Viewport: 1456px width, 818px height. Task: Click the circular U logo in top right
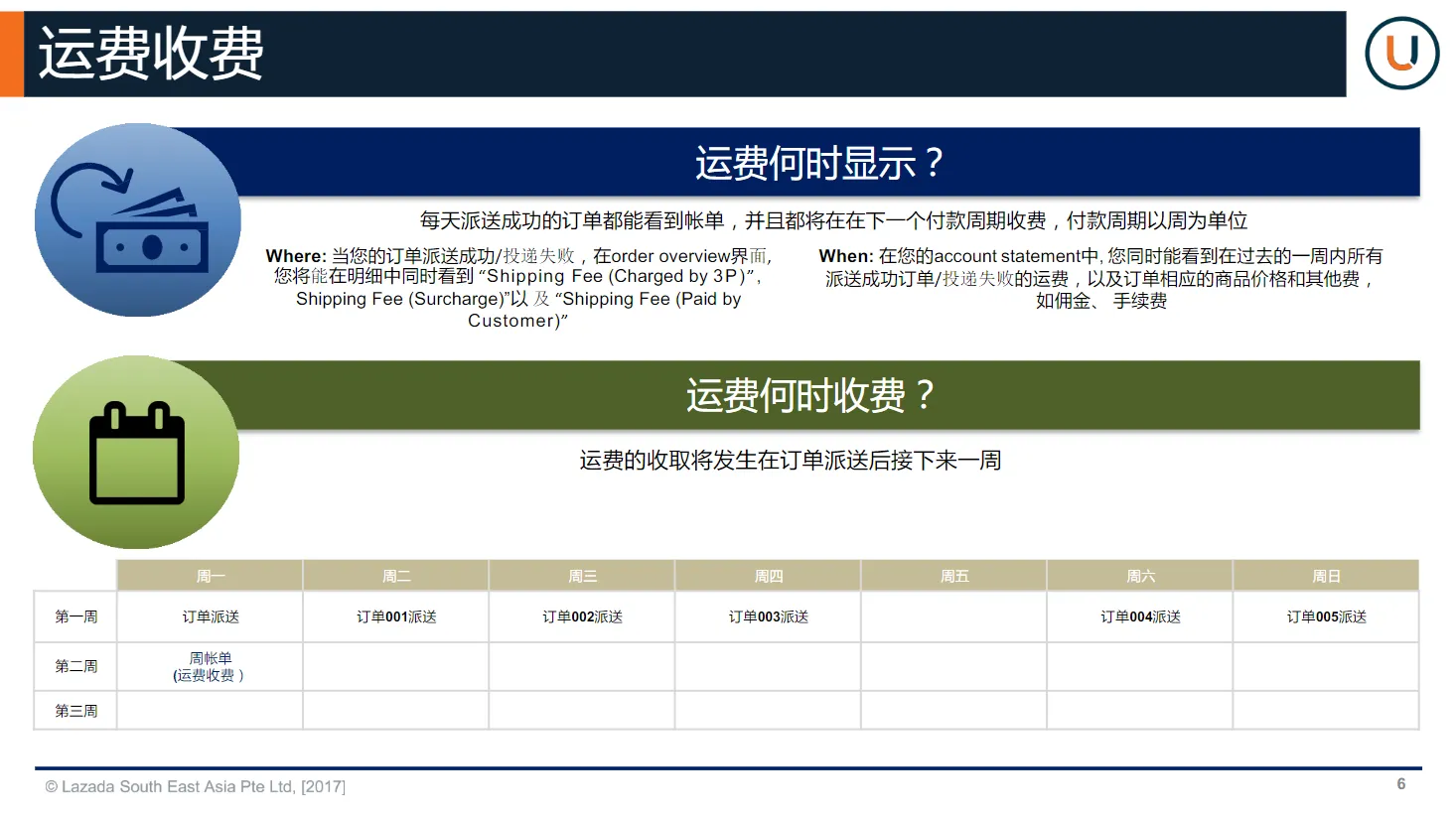[x=1401, y=53]
